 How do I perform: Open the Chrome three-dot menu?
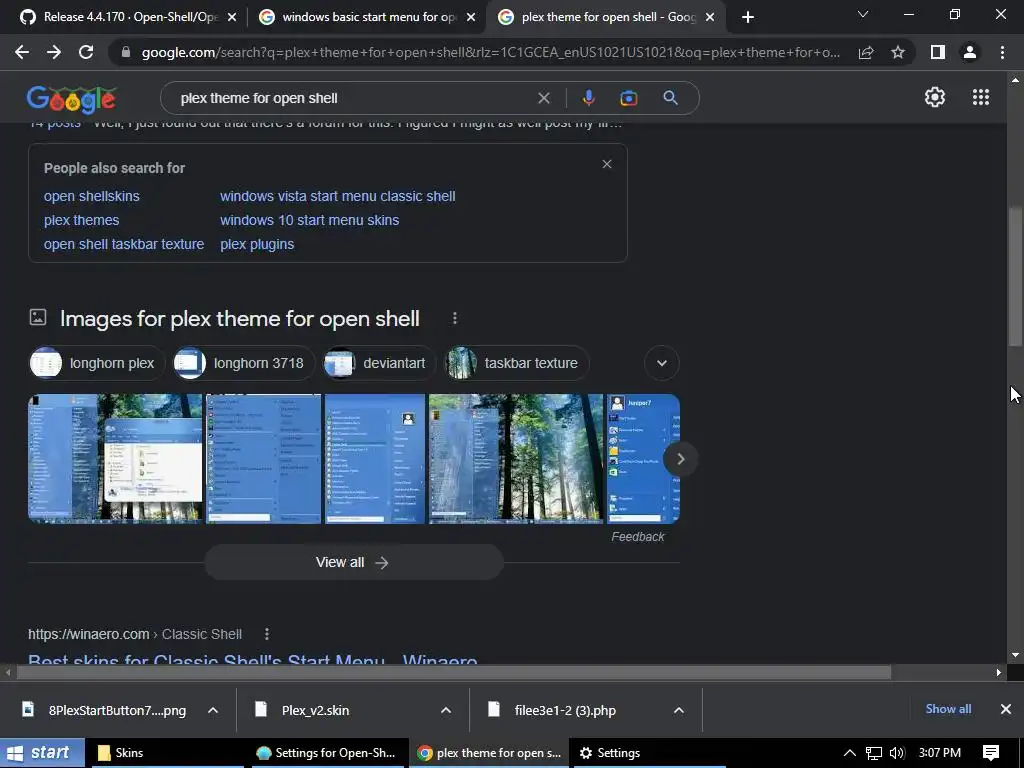tap(1002, 52)
